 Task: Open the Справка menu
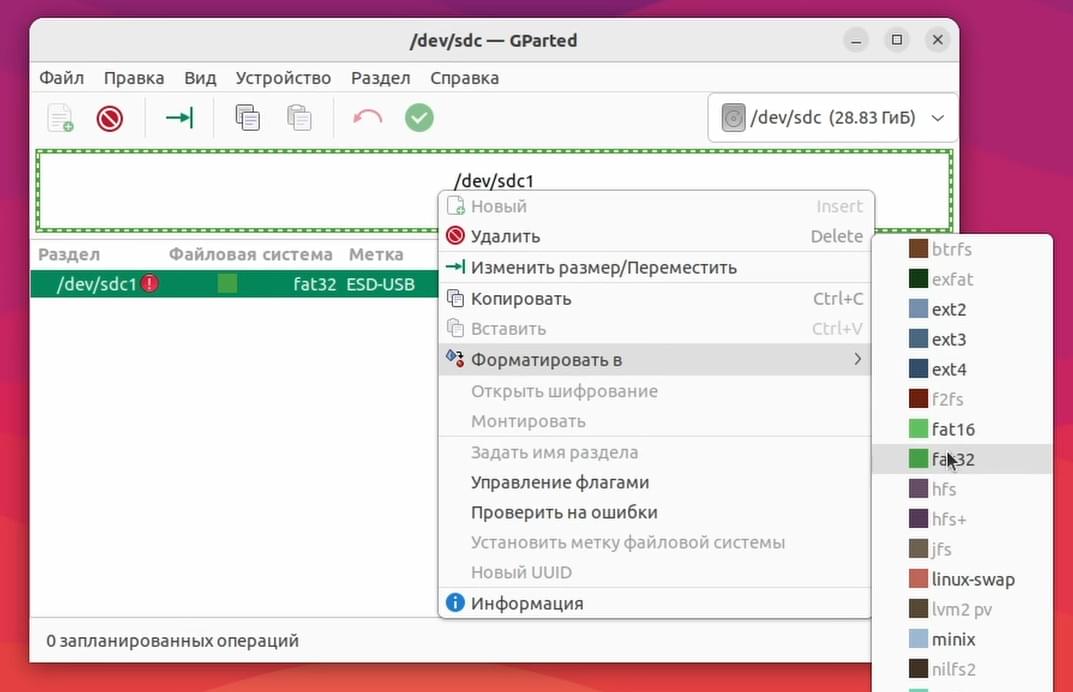pyautogui.click(x=465, y=78)
